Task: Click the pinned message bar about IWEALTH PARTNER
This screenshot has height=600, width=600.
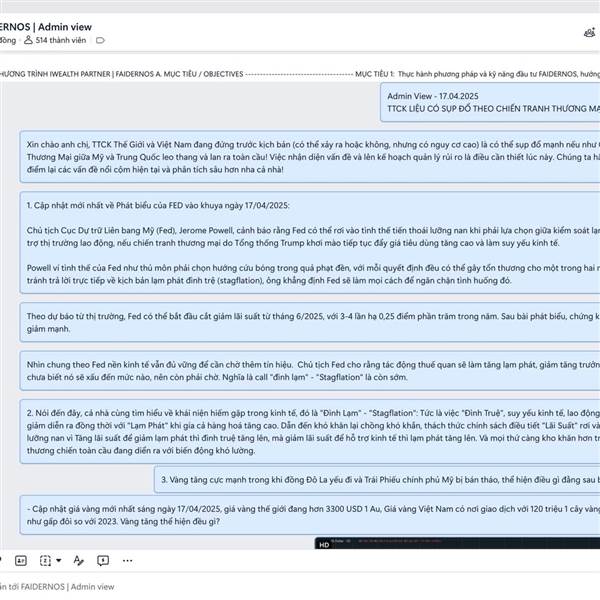Action: 300,74
